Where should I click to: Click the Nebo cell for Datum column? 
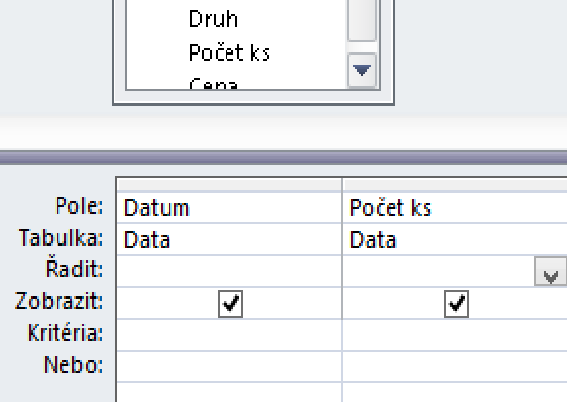click(x=229, y=366)
